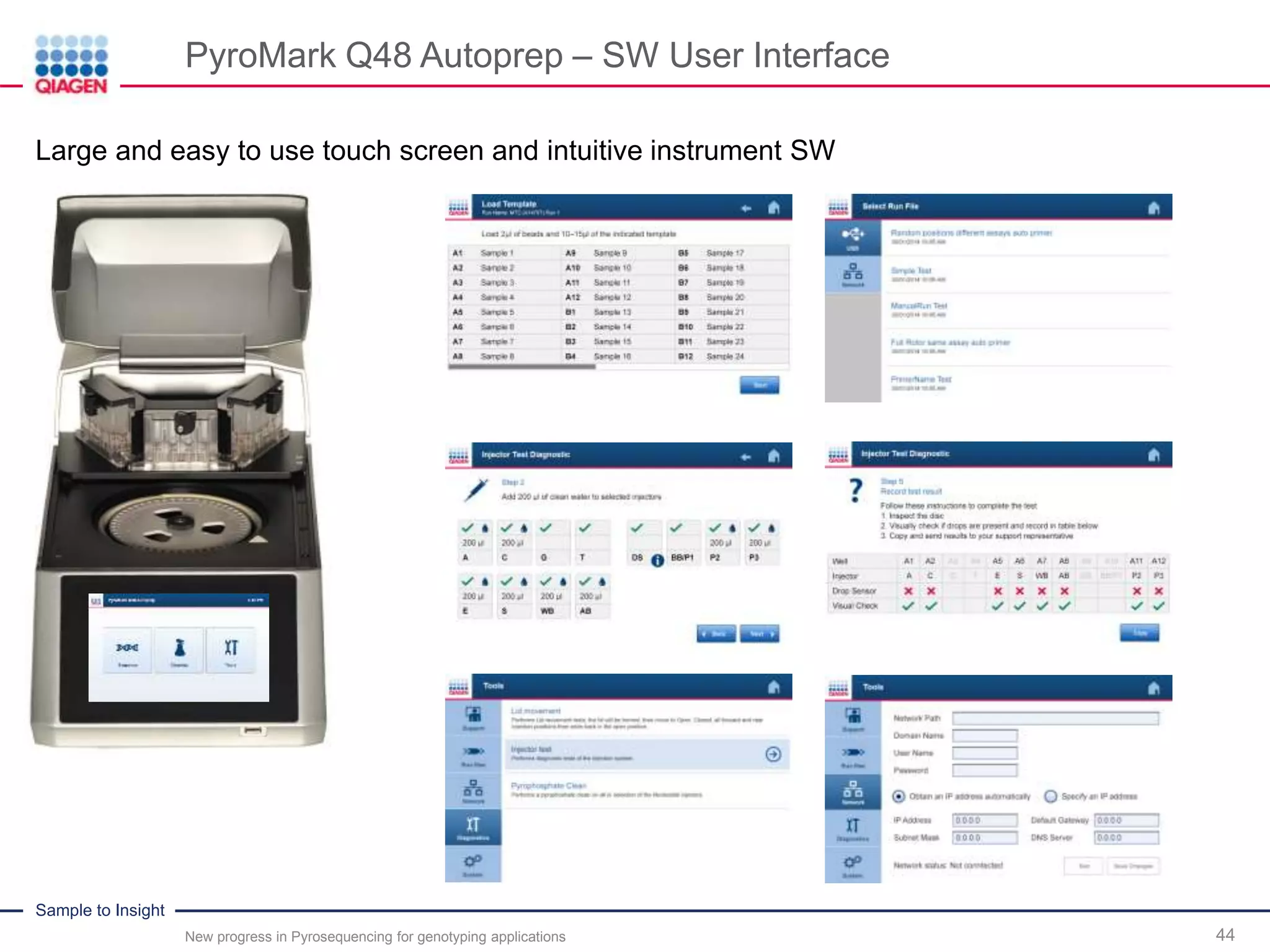1270x952 pixels.
Task: Toggle injector P2 in Injector Test
Action: click(x=722, y=542)
